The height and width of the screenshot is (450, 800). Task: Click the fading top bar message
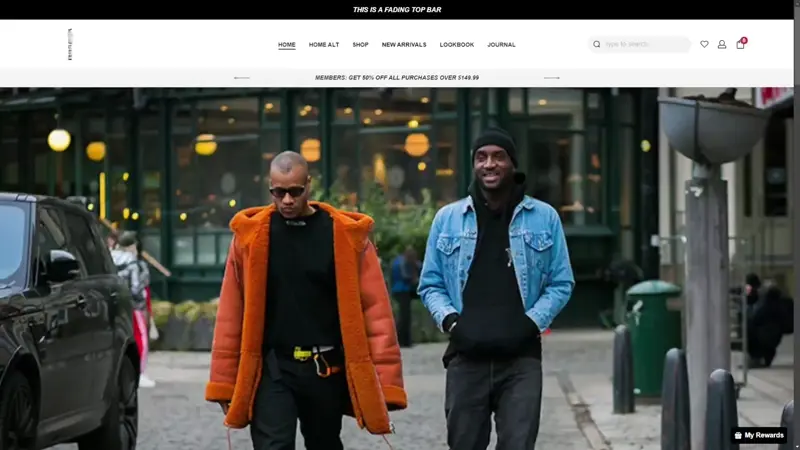click(x=397, y=9)
